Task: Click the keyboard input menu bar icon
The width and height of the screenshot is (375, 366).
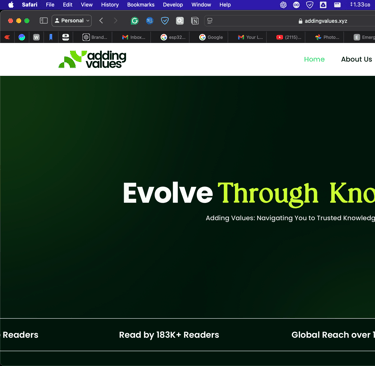Action: (x=337, y=5)
